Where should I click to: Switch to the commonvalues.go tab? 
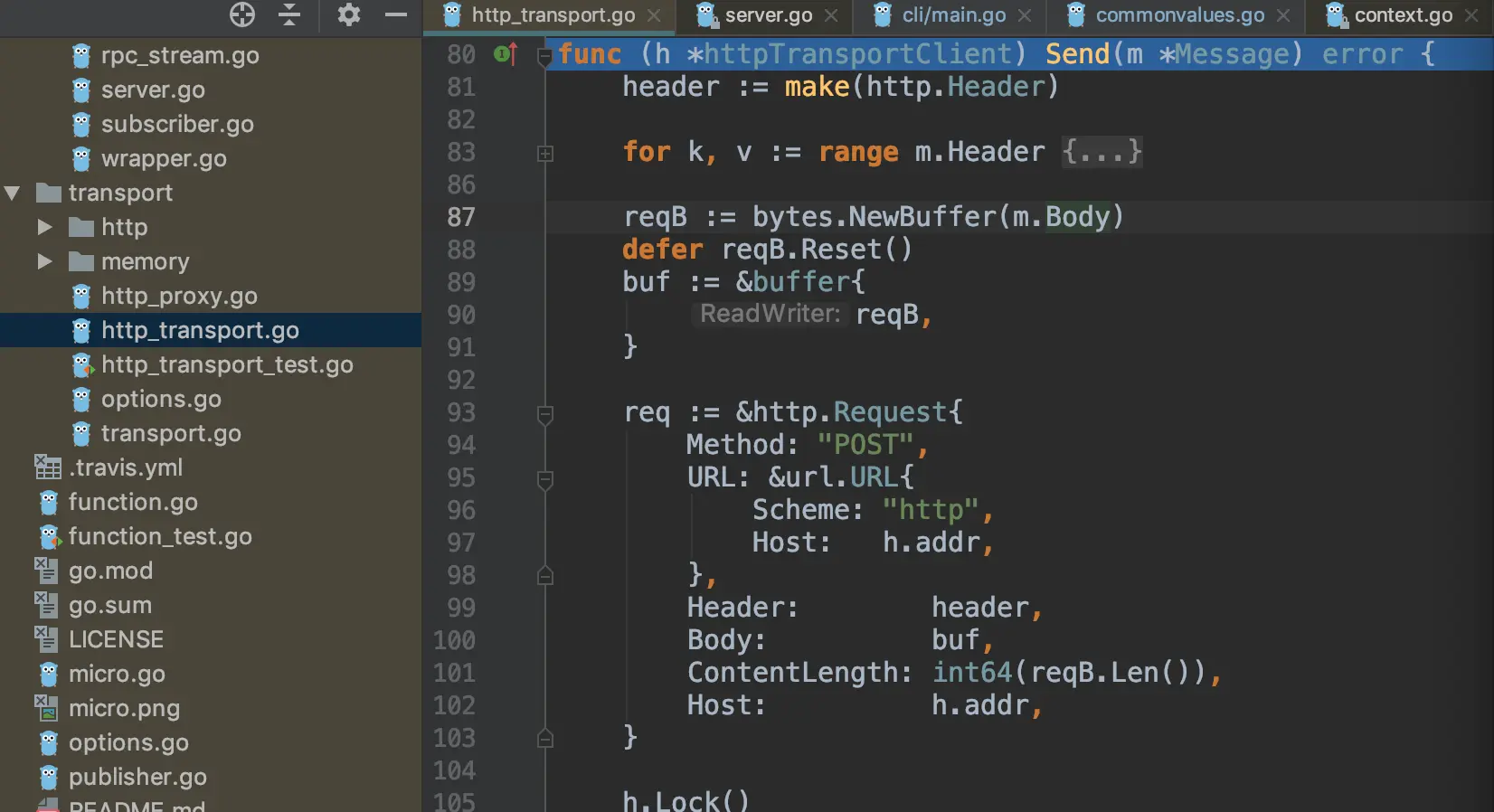pyautogui.click(x=1179, y=15)
